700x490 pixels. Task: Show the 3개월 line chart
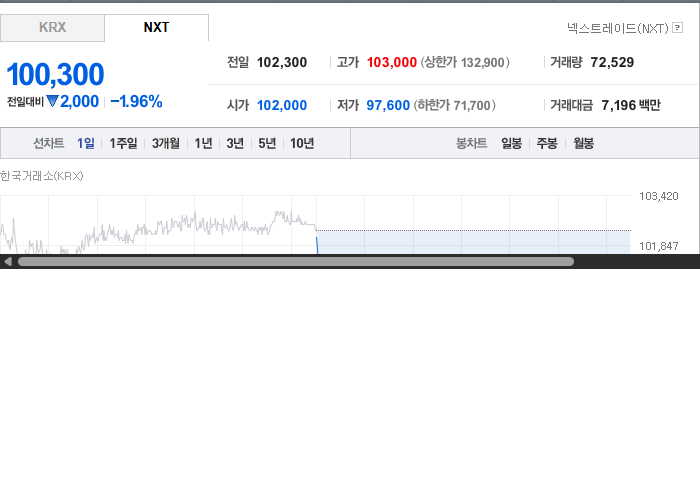point(166,143)
